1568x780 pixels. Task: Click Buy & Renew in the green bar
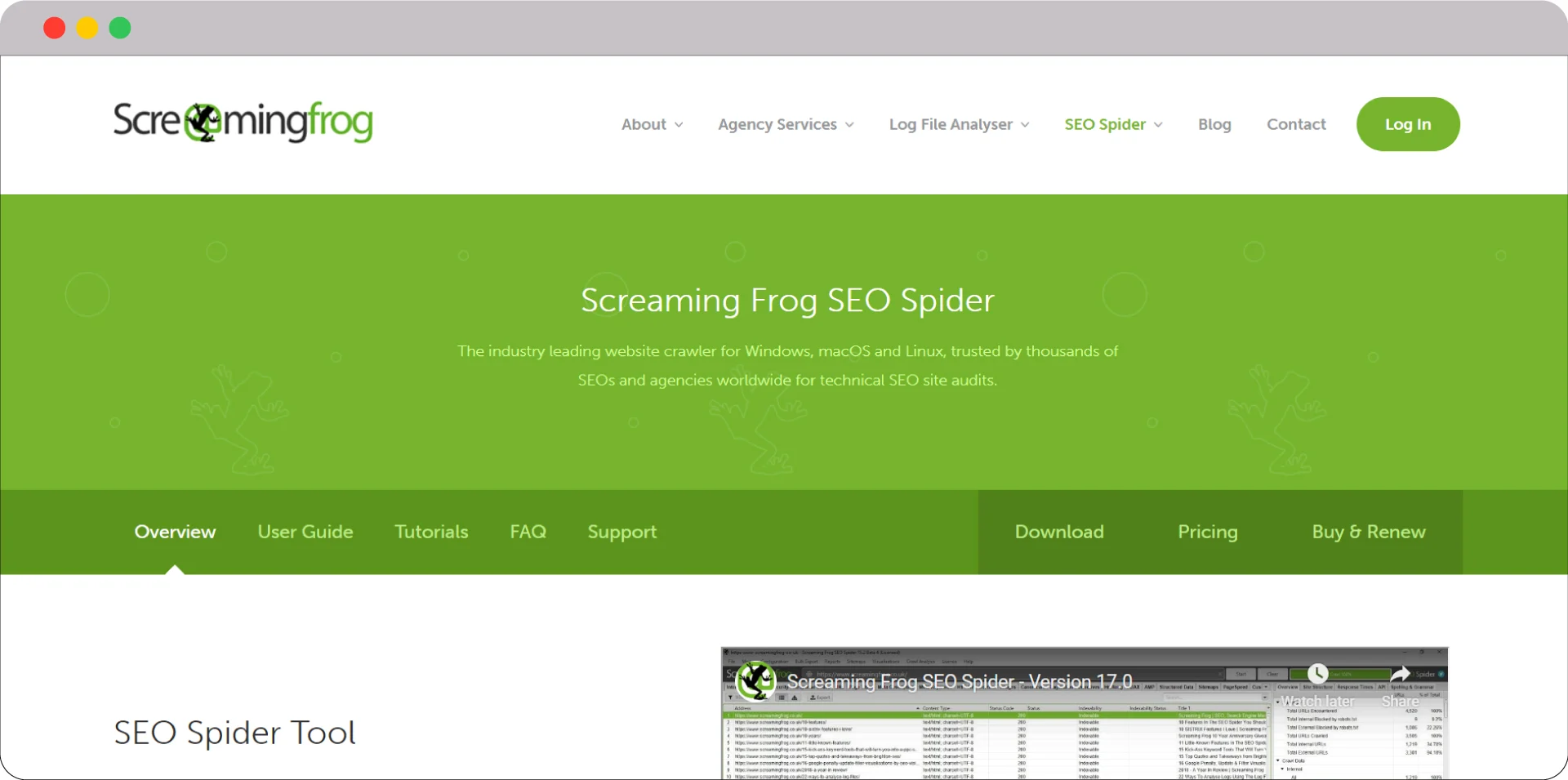tap(1369, 532)
